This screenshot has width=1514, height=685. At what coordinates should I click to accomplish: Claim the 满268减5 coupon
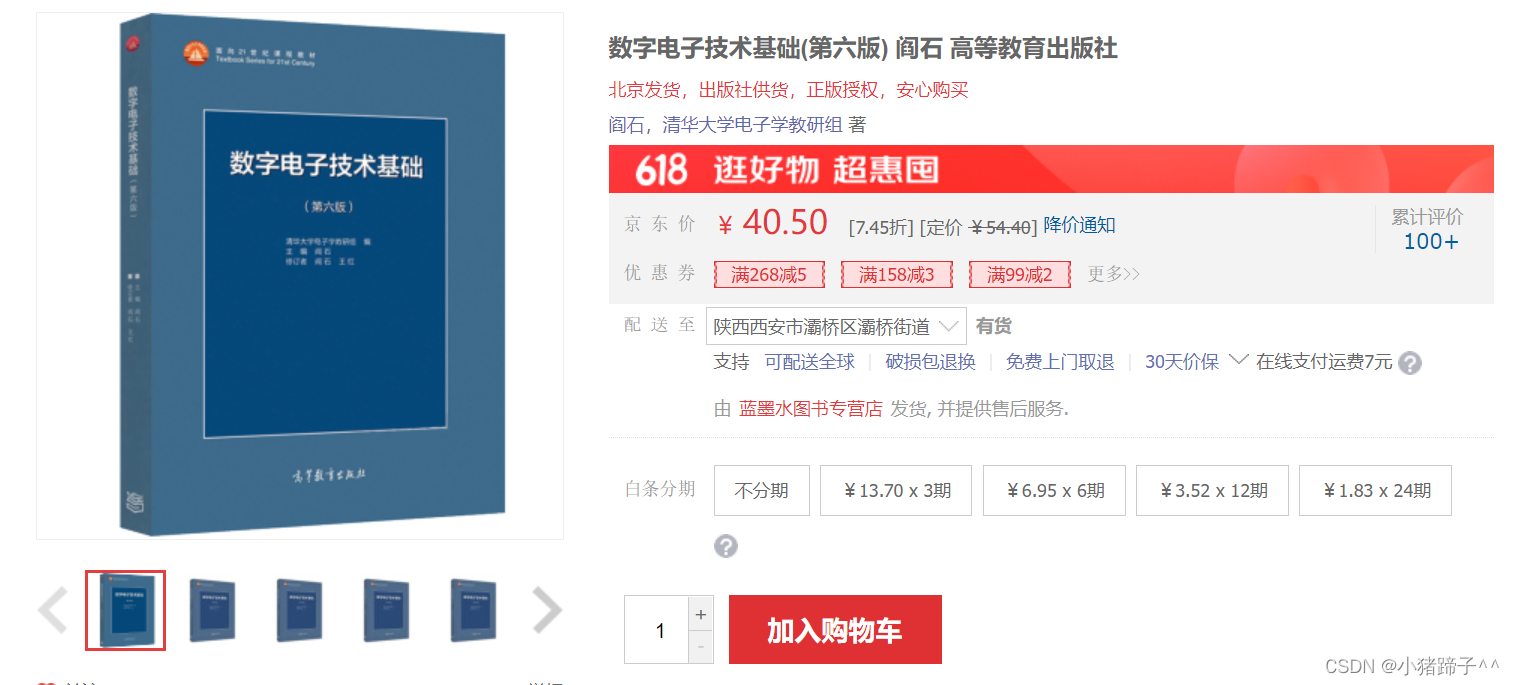coord(769,274)
